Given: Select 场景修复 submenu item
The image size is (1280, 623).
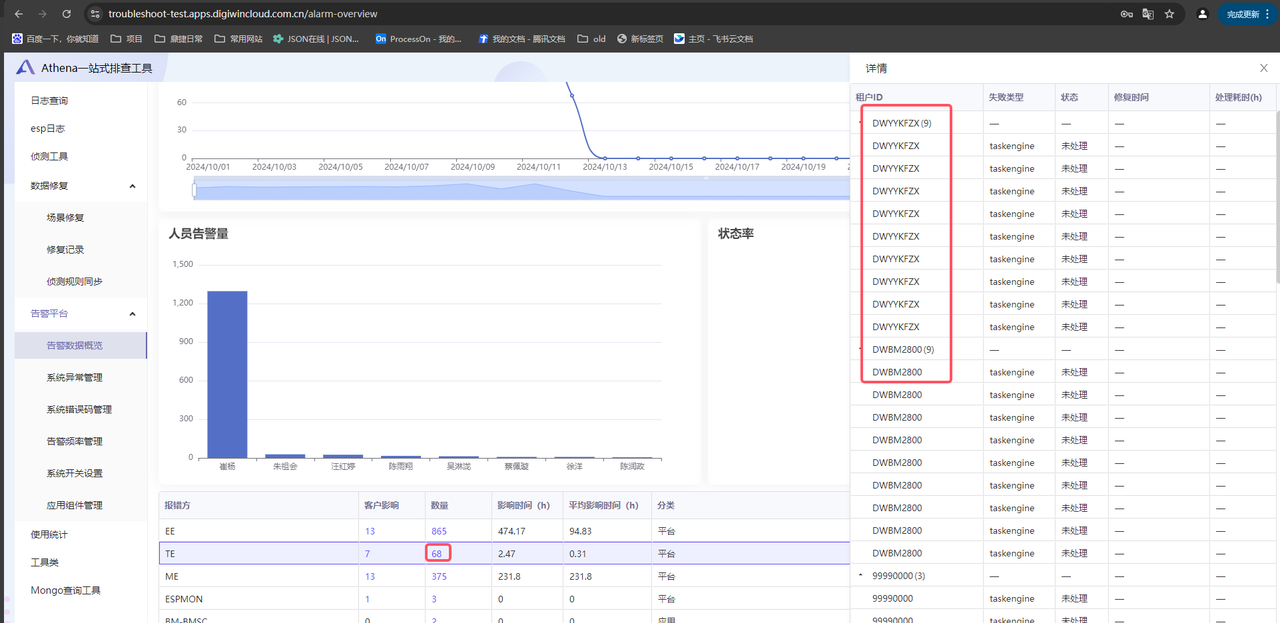Looking at the screenshot, I should pyautogui.click(x=65, y=217).
